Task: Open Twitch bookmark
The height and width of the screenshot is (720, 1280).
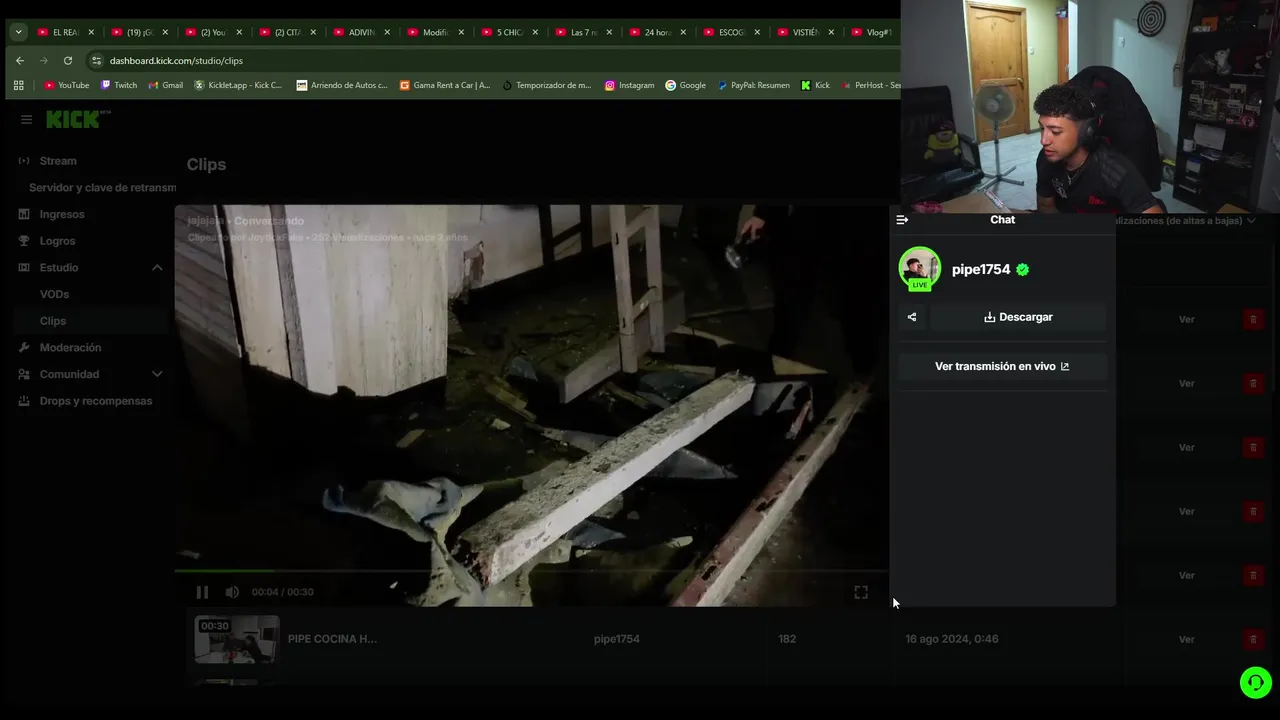Action: pyautogui.click(x=119, y=85)
